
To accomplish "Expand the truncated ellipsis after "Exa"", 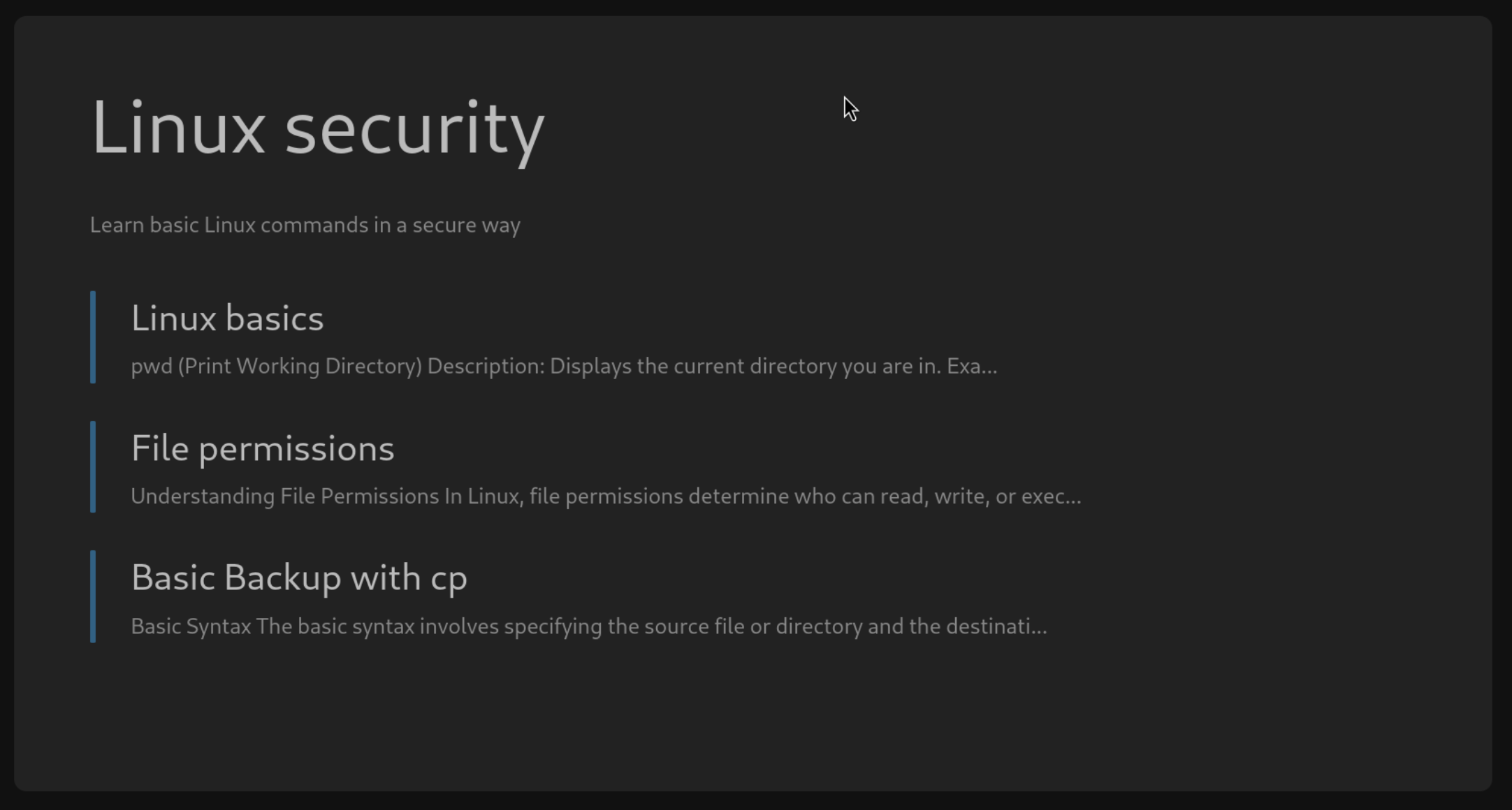I will pyautogui.click(x=989, y=367).
